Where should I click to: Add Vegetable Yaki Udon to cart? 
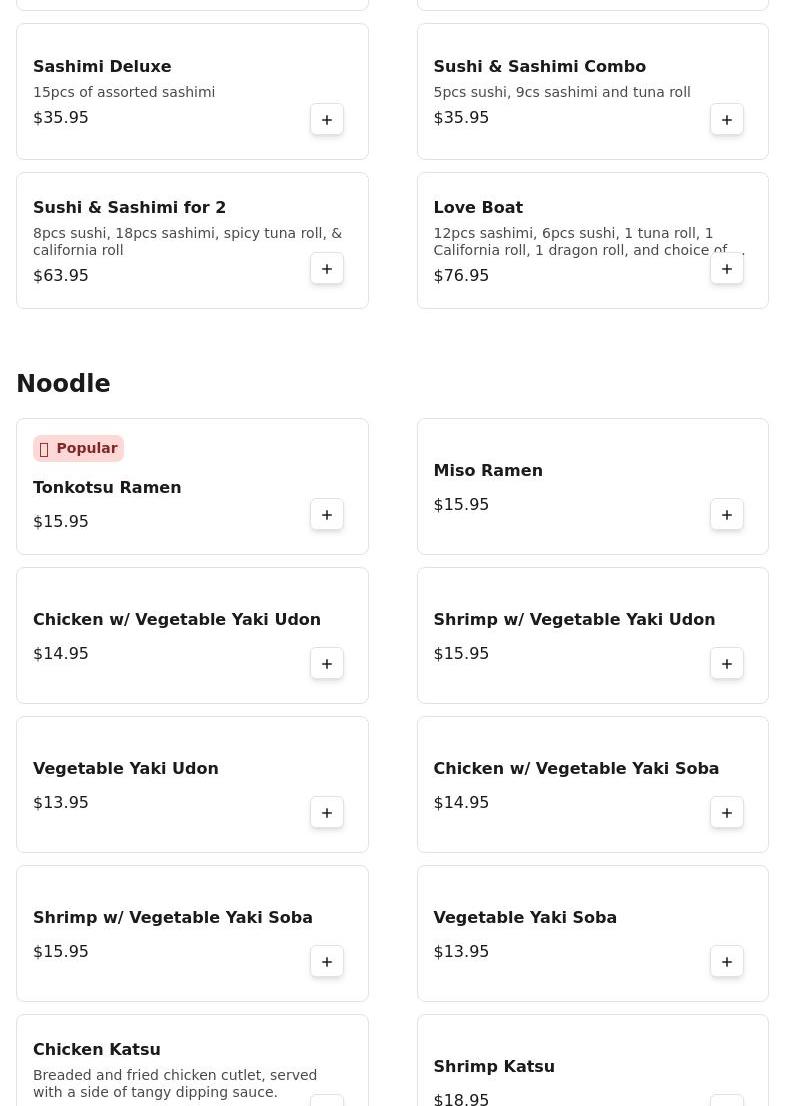pos(327,813)
